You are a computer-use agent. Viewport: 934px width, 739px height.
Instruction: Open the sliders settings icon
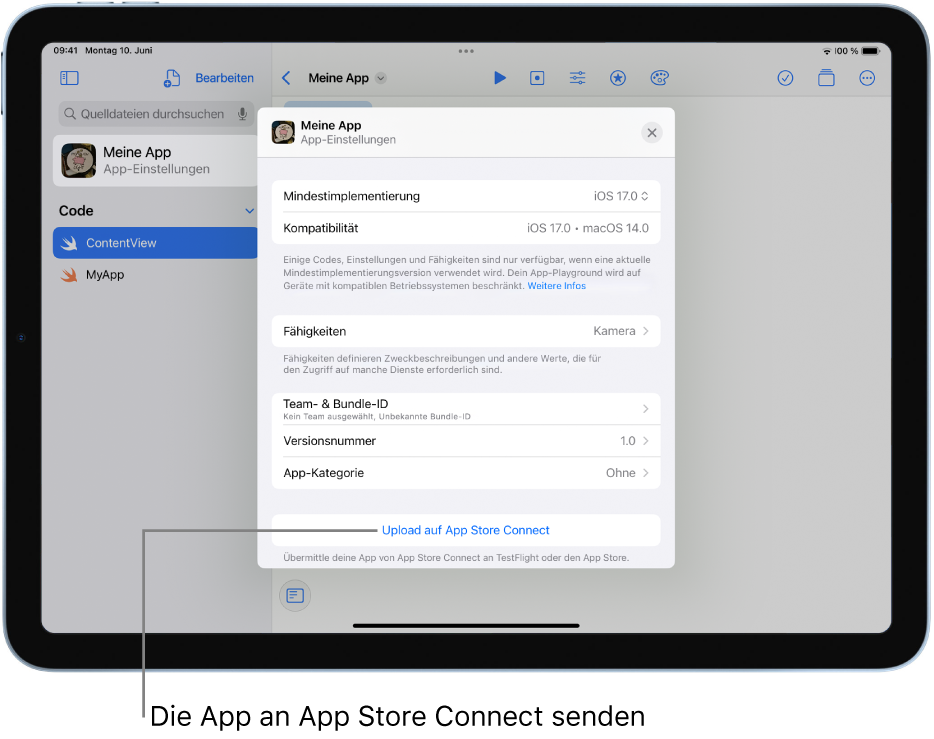(577, 78)
